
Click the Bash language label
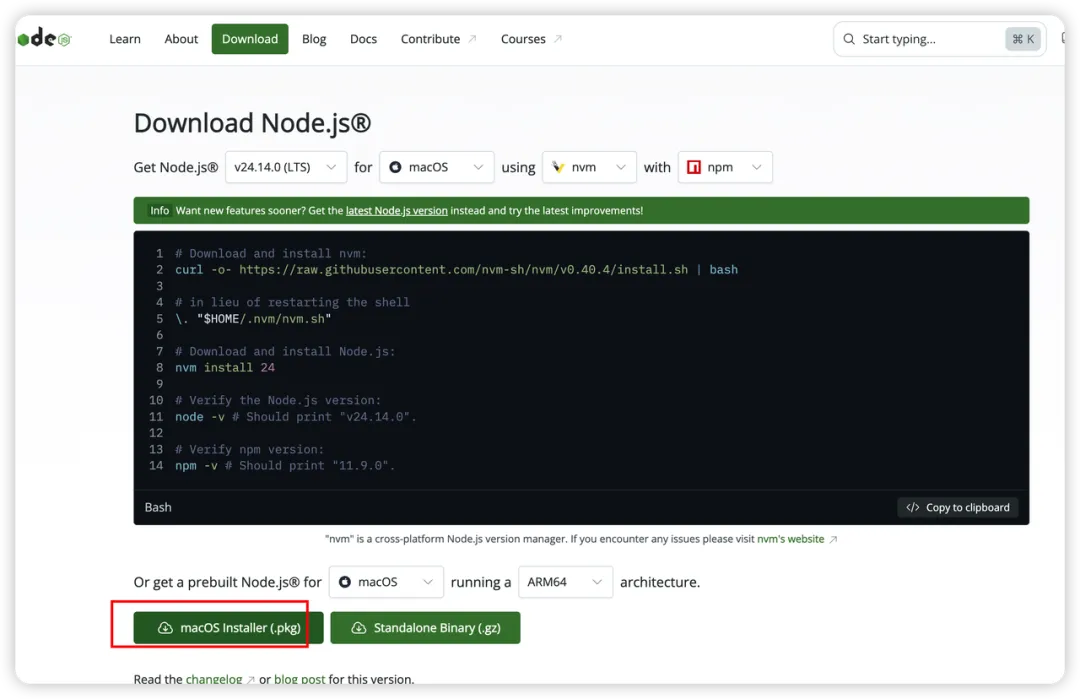tap(158, 508)
